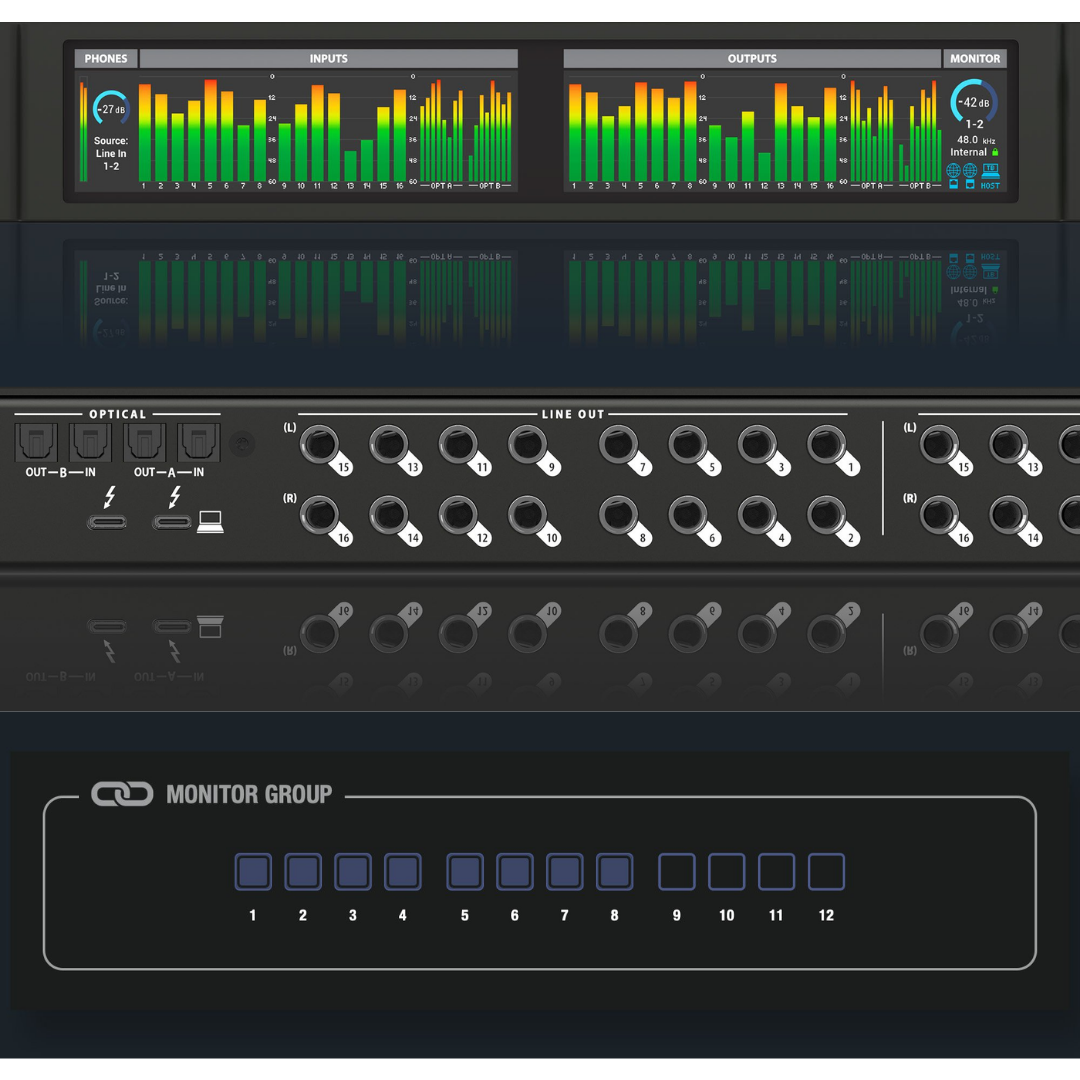
Task: Click the 'OPTICAL' rear panel label
Action: 118,414
